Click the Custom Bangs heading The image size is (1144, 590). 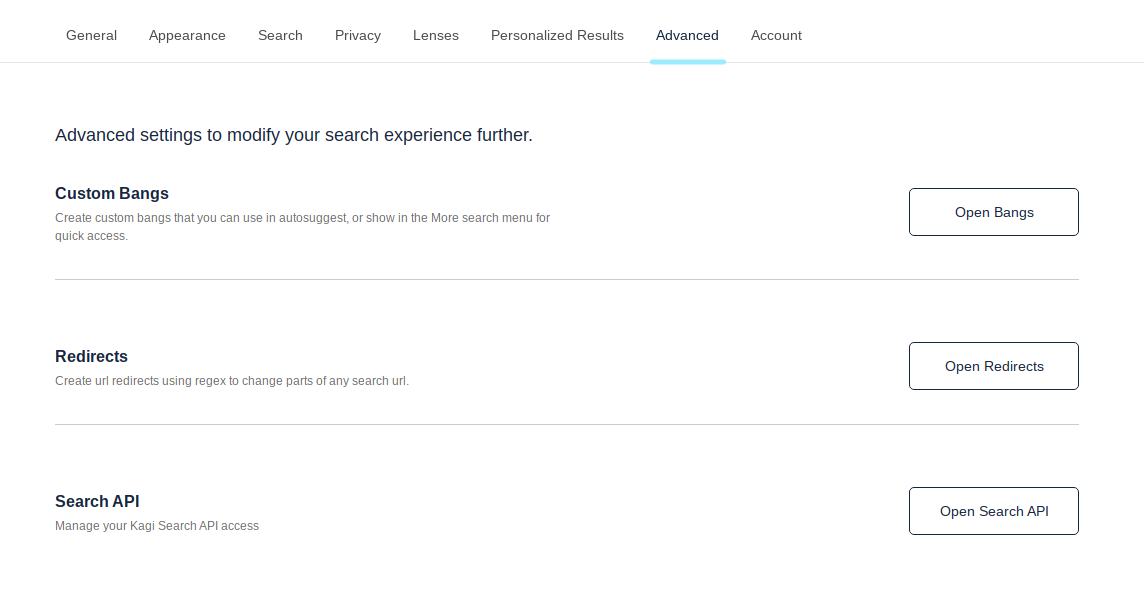point(112,193)
